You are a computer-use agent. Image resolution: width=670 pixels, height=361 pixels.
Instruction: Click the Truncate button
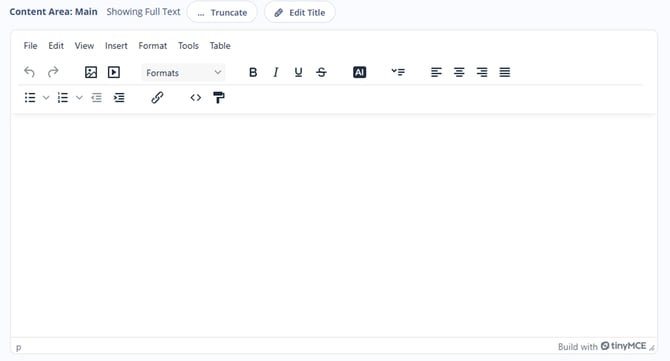222,12
